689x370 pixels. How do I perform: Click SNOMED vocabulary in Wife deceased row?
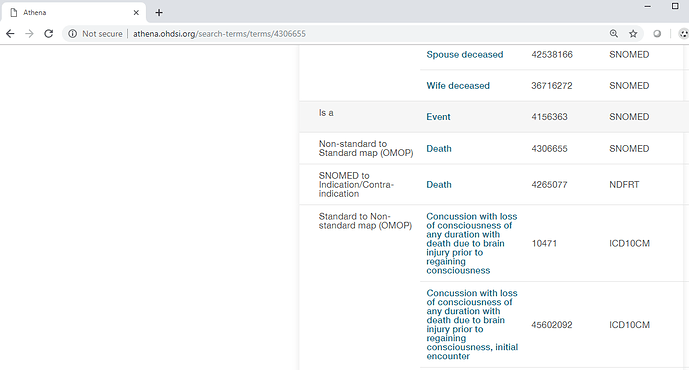pyautogui.click(x=629, y=86)
